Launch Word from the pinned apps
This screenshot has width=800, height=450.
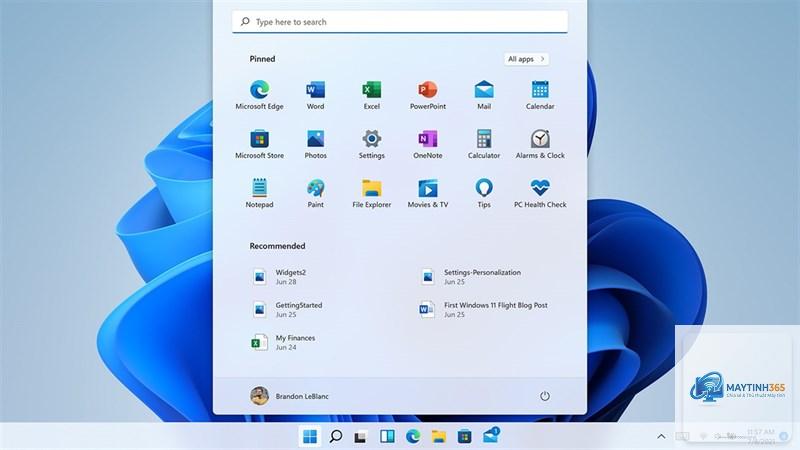(x=315, y=95)
